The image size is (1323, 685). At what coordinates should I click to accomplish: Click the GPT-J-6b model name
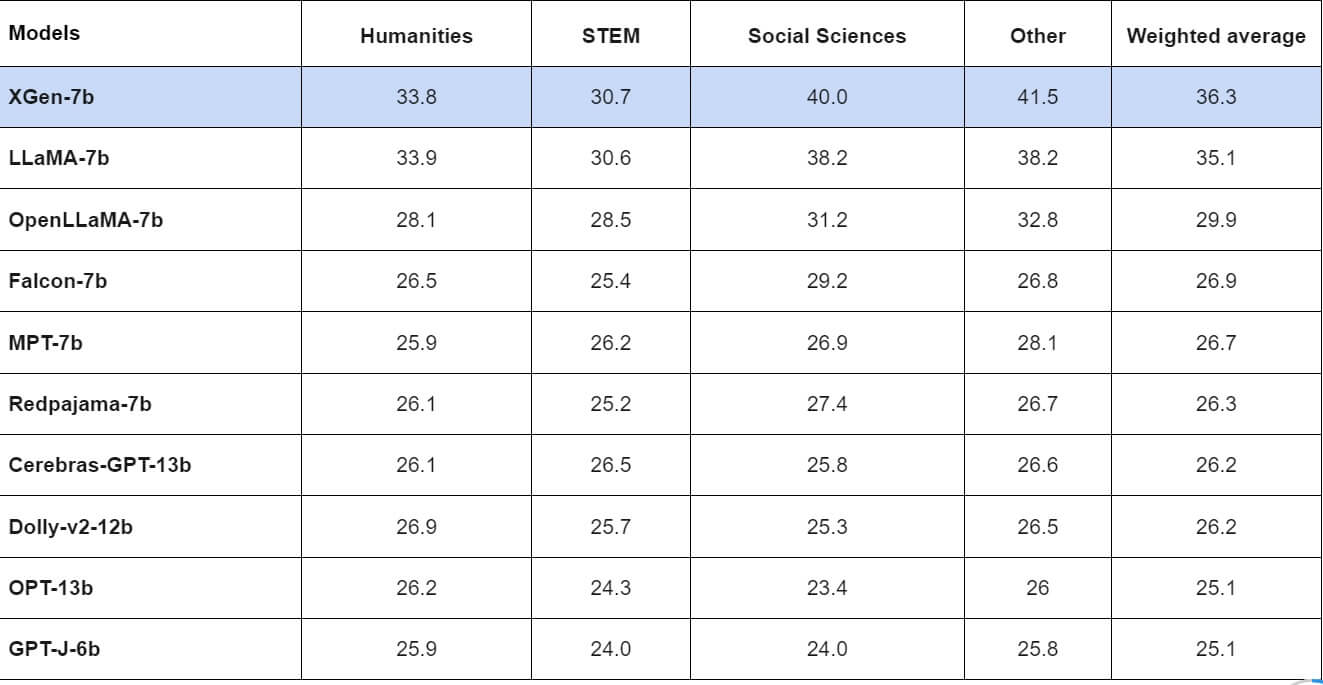54,649
